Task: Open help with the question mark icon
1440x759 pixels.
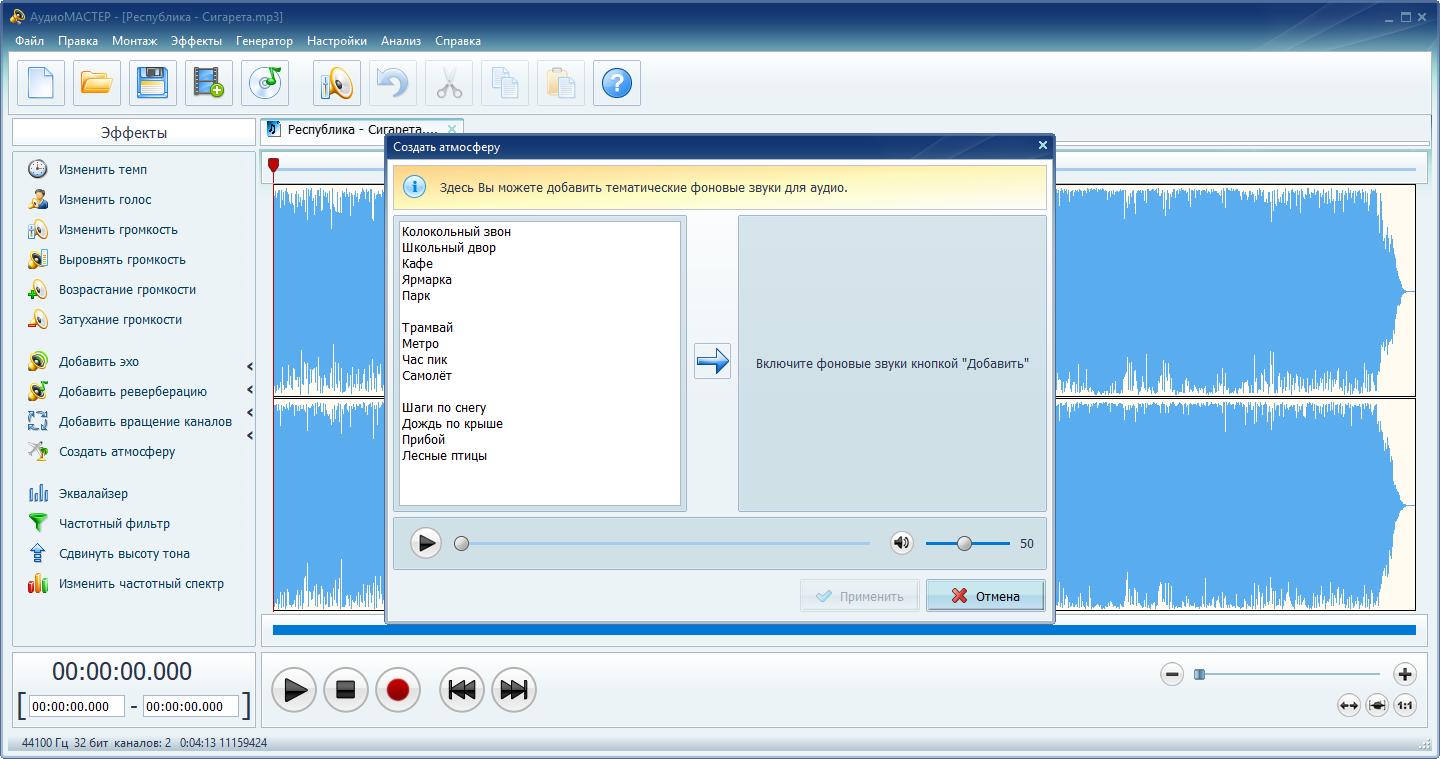Action: 617,83
